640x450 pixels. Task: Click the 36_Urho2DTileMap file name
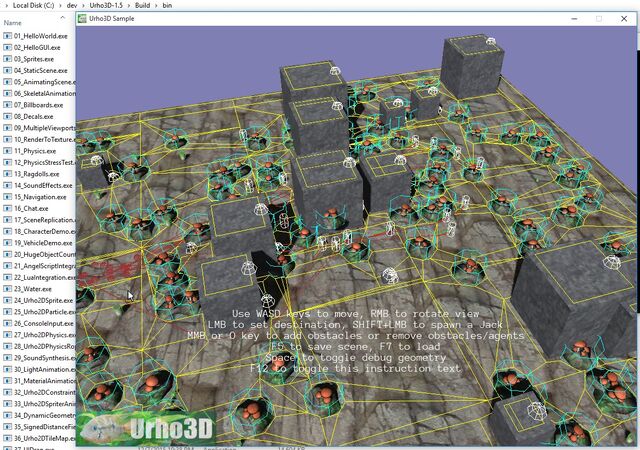[44, 438]
